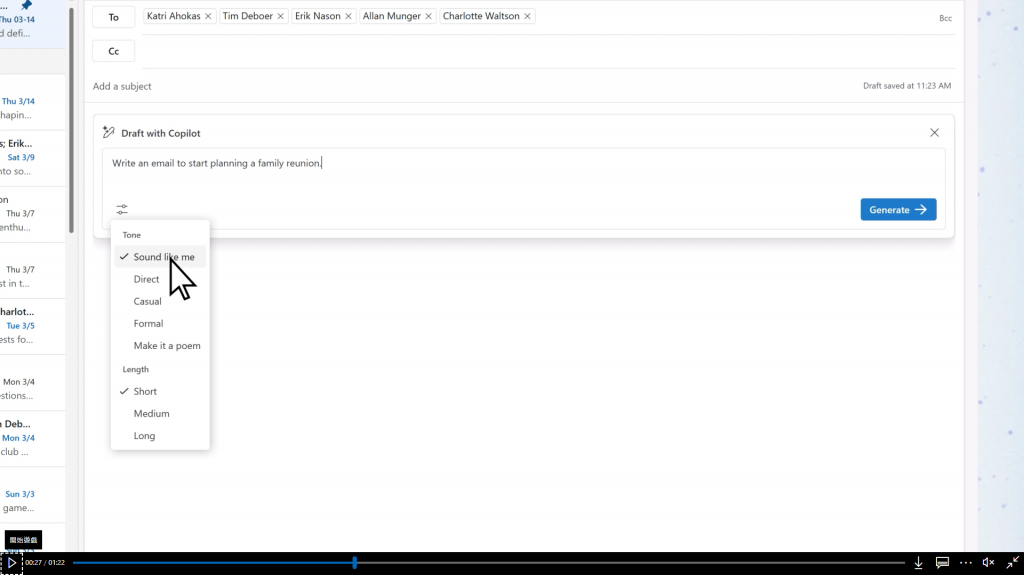Open the message dated Sun 3/3
Screen dimensions: 1024x575
pyautogui.click(x=33, y=495)
